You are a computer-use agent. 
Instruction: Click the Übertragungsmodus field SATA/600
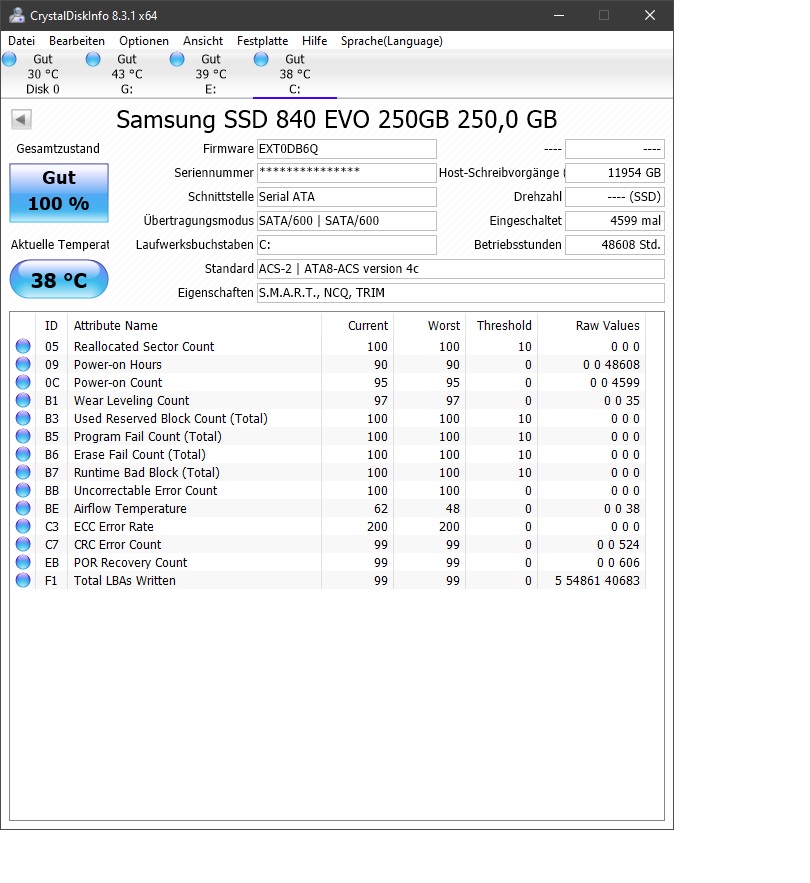click(346, 221)
